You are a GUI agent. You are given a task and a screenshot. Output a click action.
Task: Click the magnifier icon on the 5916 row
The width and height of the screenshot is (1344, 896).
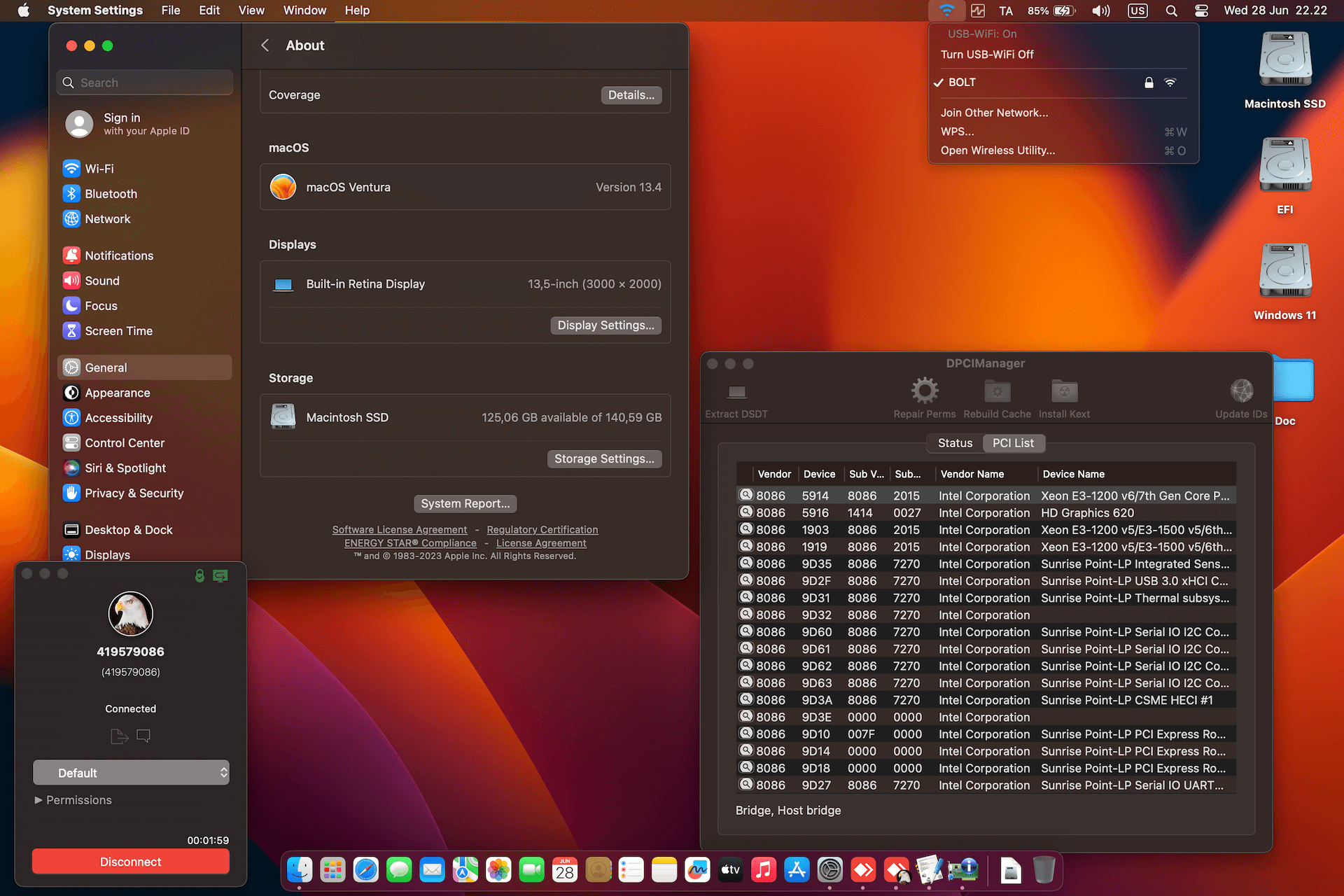(x=746, y=512)
